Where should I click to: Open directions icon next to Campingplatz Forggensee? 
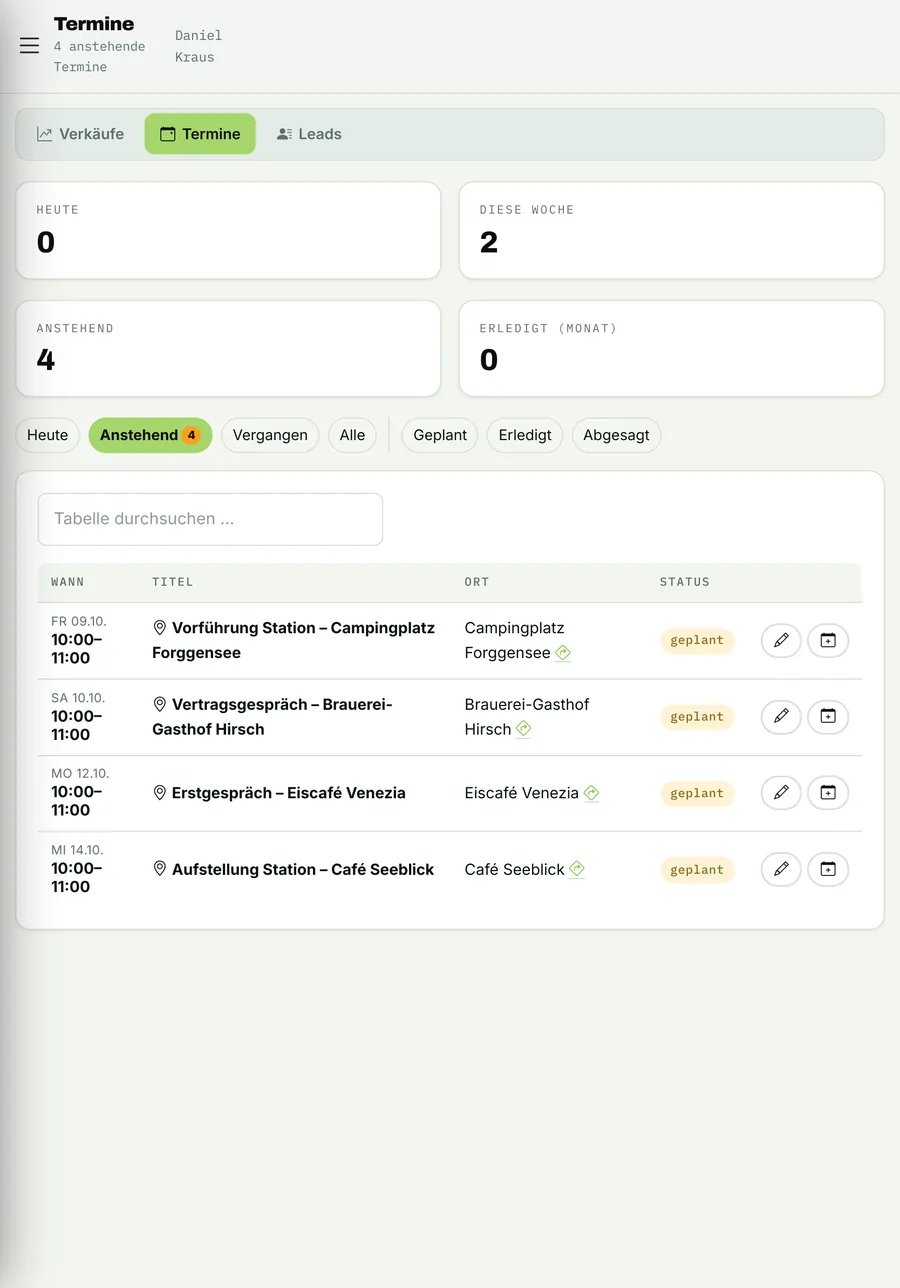[563, 653]
